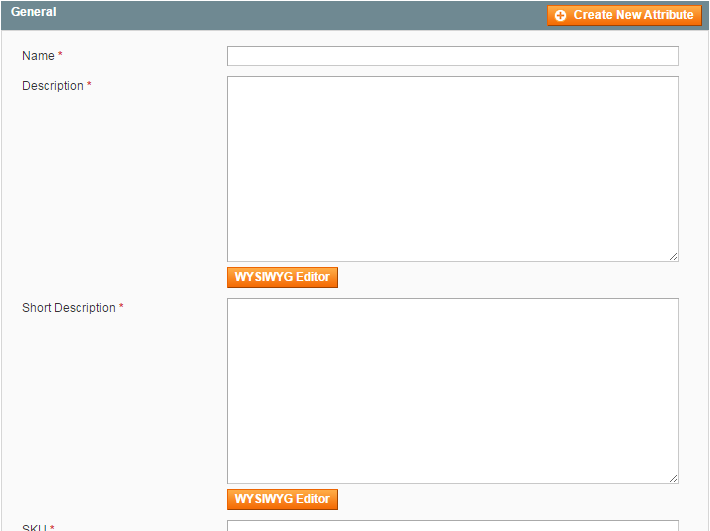The height and width of the screenshot is (531, 710).
Task: Click the required asterisk beside SKU
Action: 52,528
